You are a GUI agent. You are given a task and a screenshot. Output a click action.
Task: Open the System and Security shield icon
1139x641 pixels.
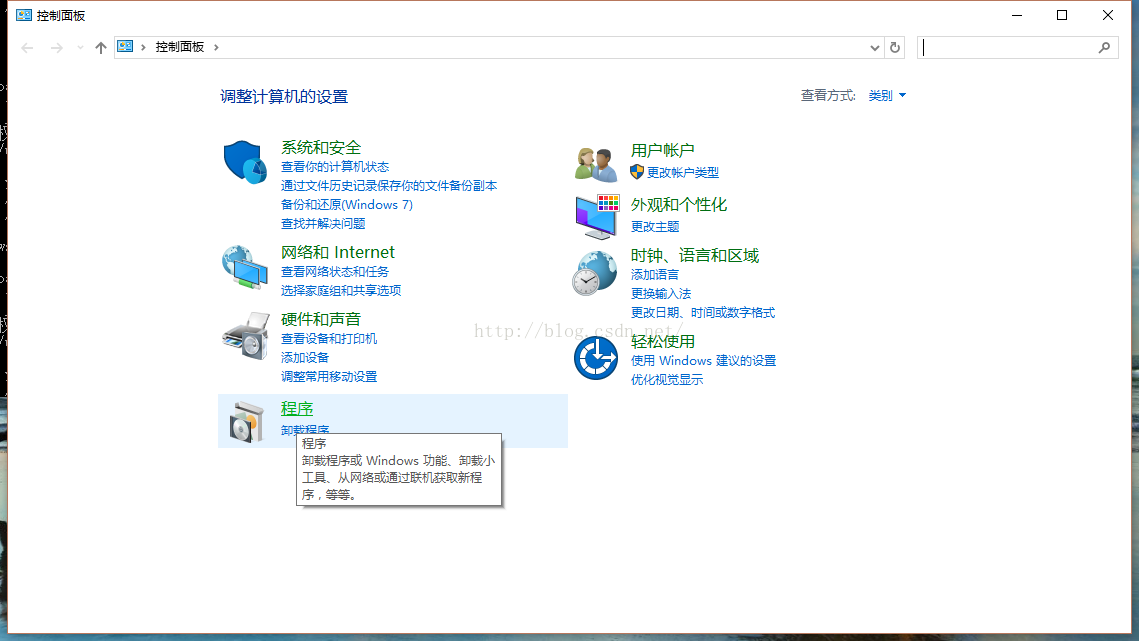245,162
